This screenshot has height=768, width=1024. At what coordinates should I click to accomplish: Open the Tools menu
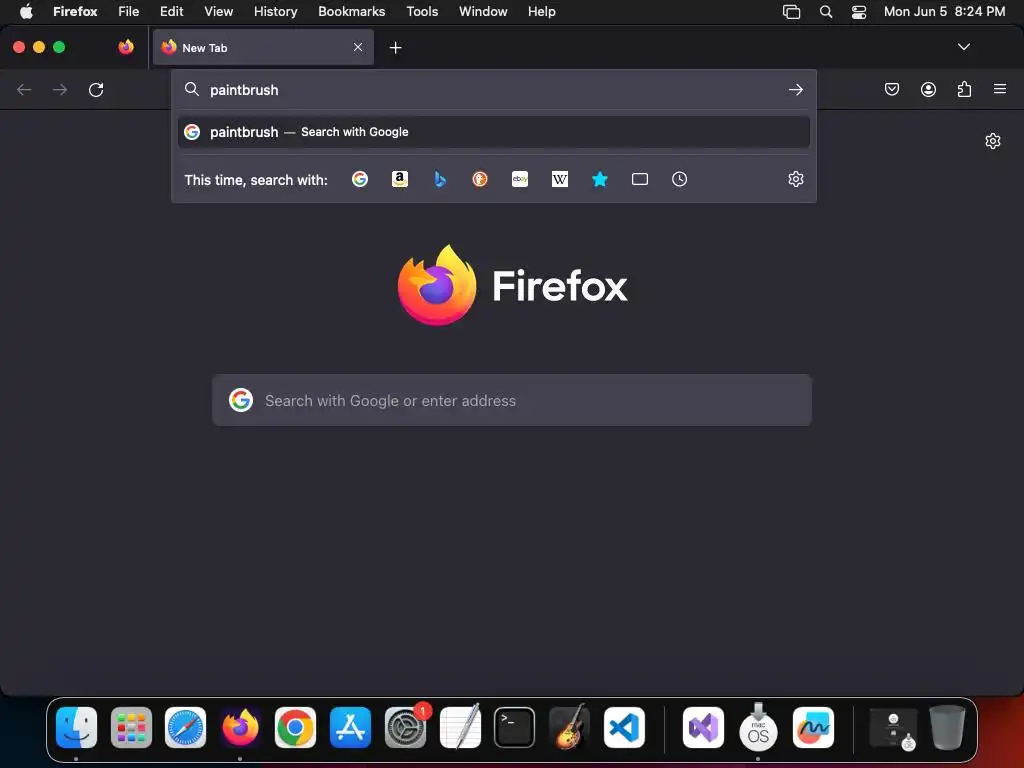tap(422, 11)
